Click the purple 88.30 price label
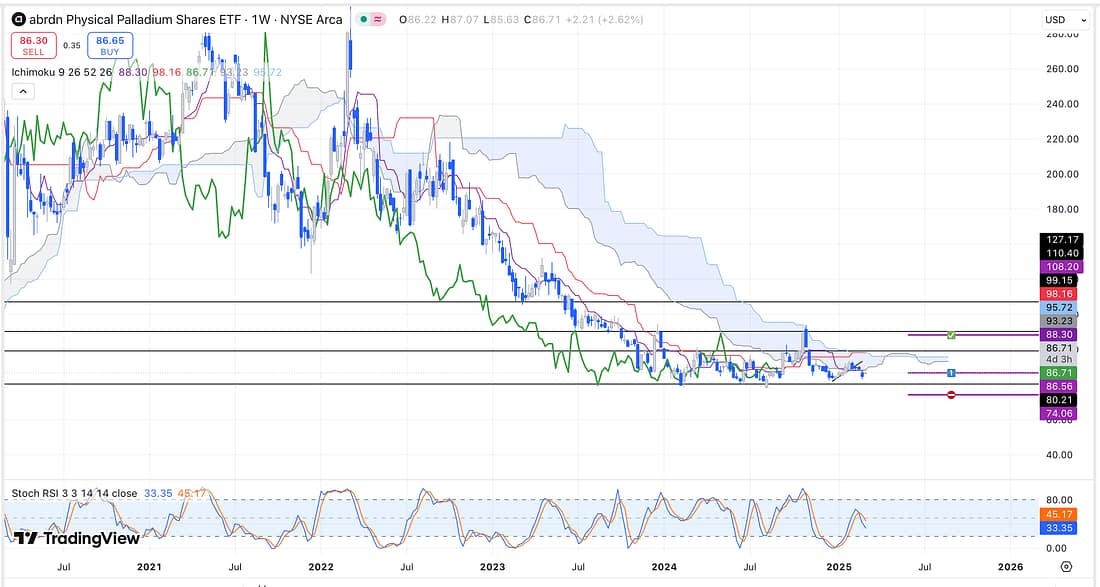 click(1059, 335)
